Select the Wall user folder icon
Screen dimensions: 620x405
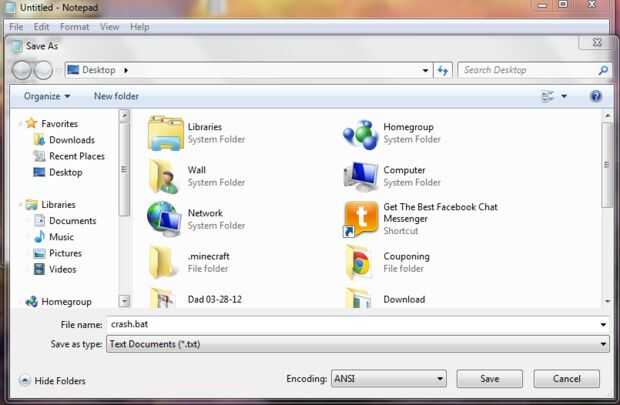tap(163, 176)
